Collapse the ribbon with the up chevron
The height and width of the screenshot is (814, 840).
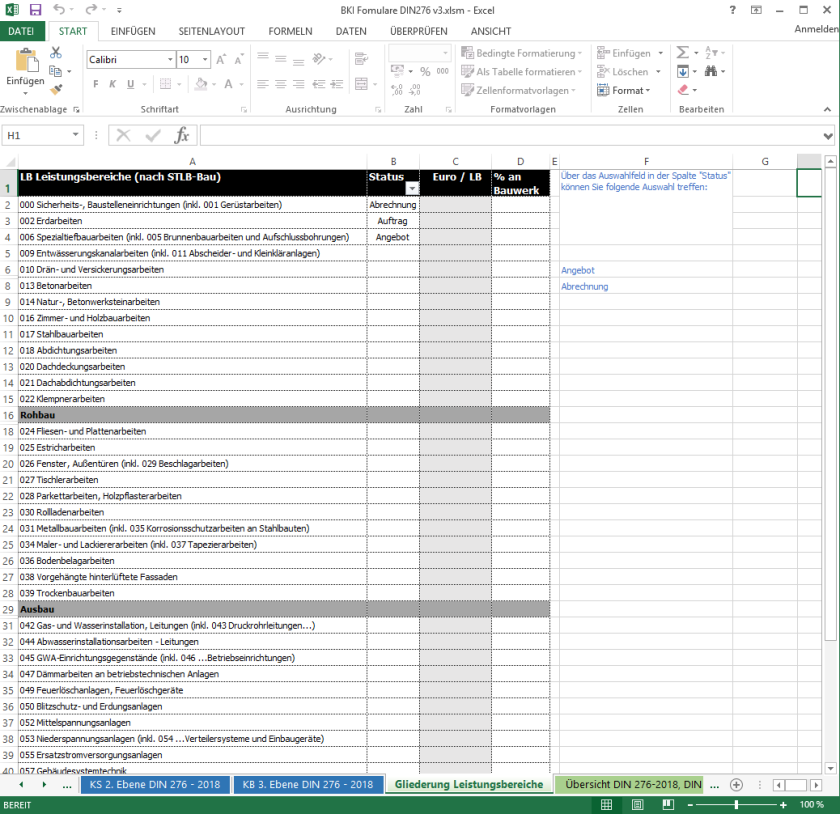(826, 108)
